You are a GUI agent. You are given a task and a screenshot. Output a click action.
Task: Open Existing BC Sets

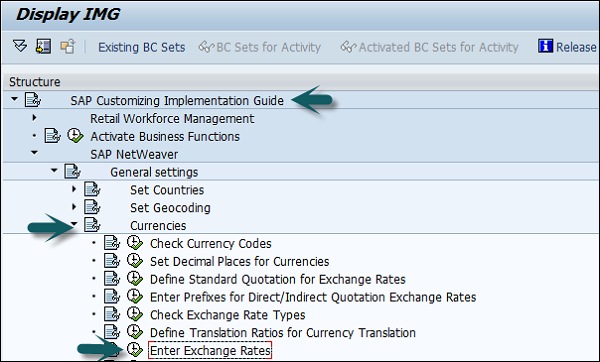coord(142,47)
